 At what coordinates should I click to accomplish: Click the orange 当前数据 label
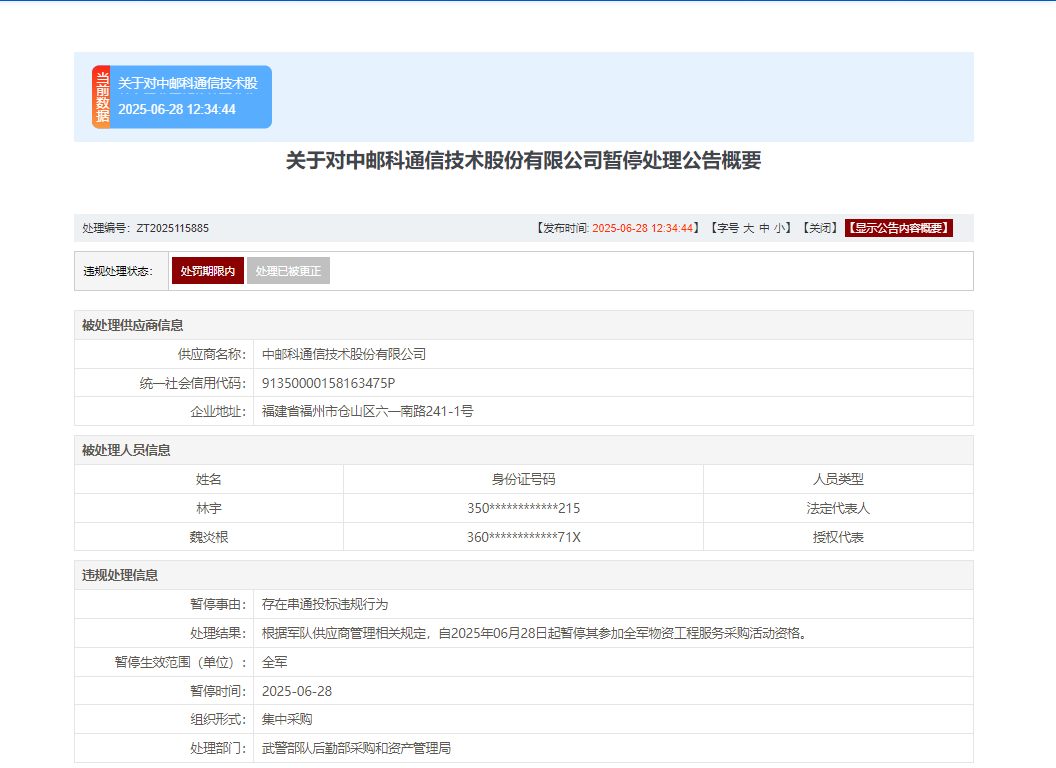102,97
